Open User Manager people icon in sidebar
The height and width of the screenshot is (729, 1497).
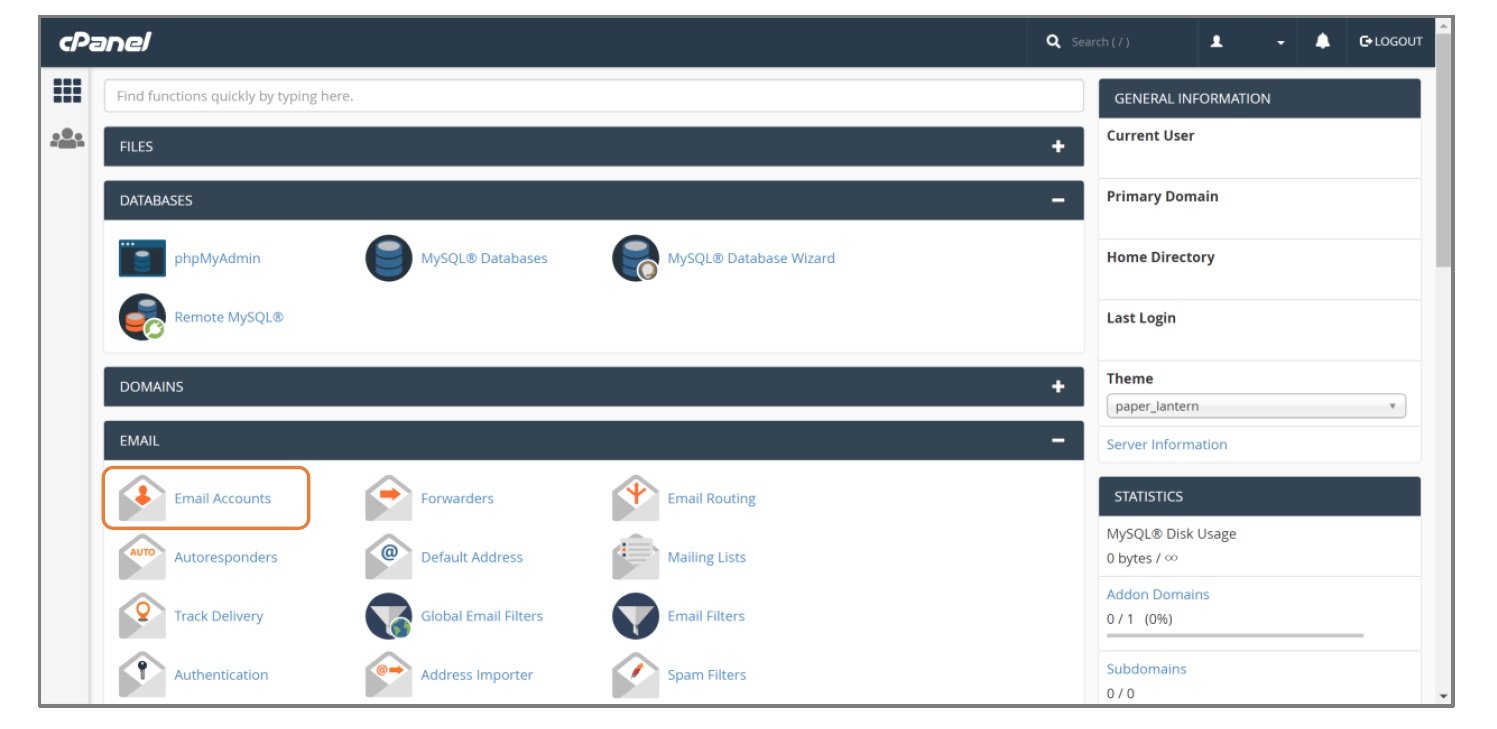coord(67,139)
